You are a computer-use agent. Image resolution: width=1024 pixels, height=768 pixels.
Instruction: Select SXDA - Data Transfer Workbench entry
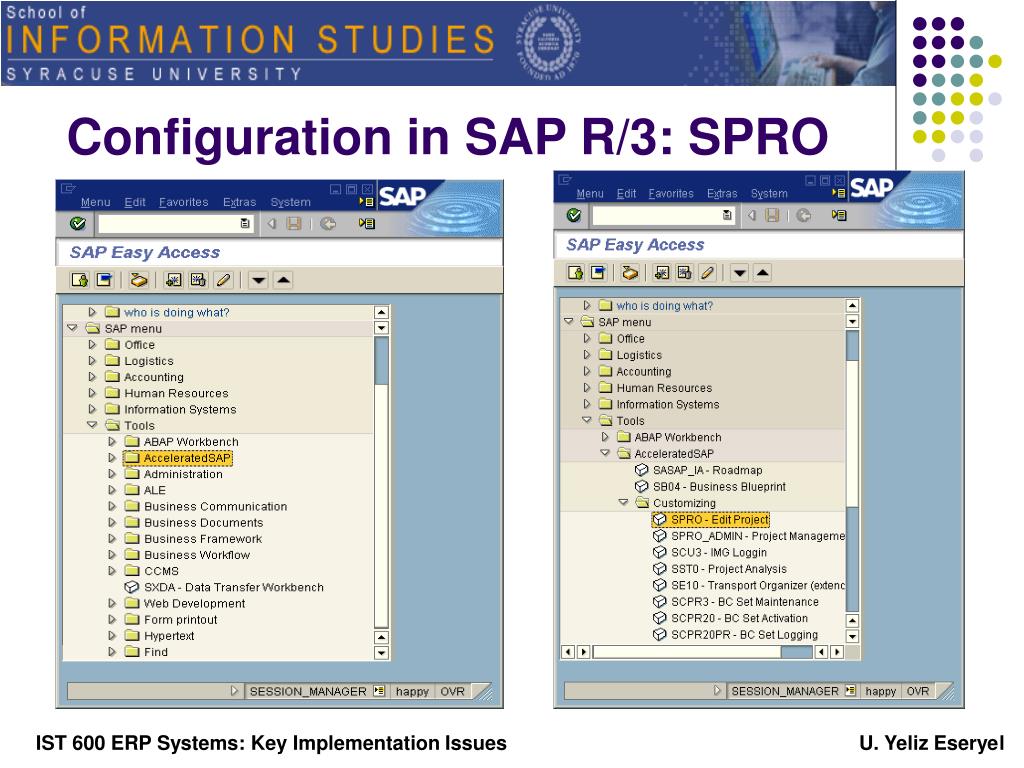224,587
